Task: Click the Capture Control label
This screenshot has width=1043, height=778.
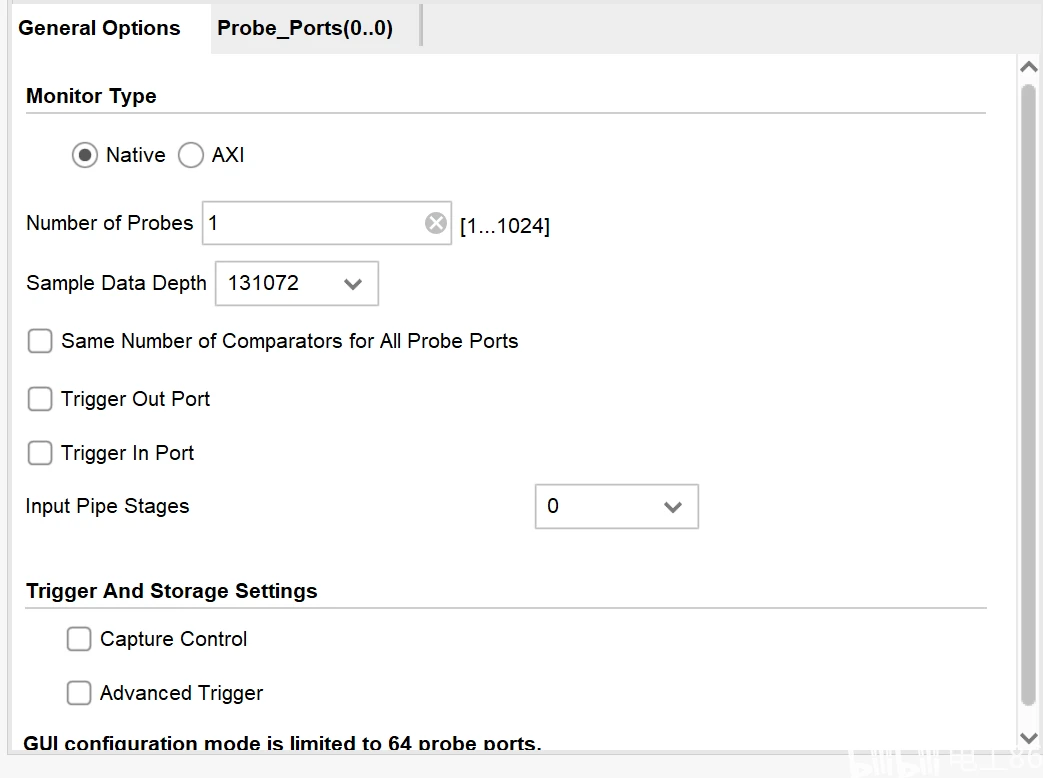Action: (x=173, y=640)
